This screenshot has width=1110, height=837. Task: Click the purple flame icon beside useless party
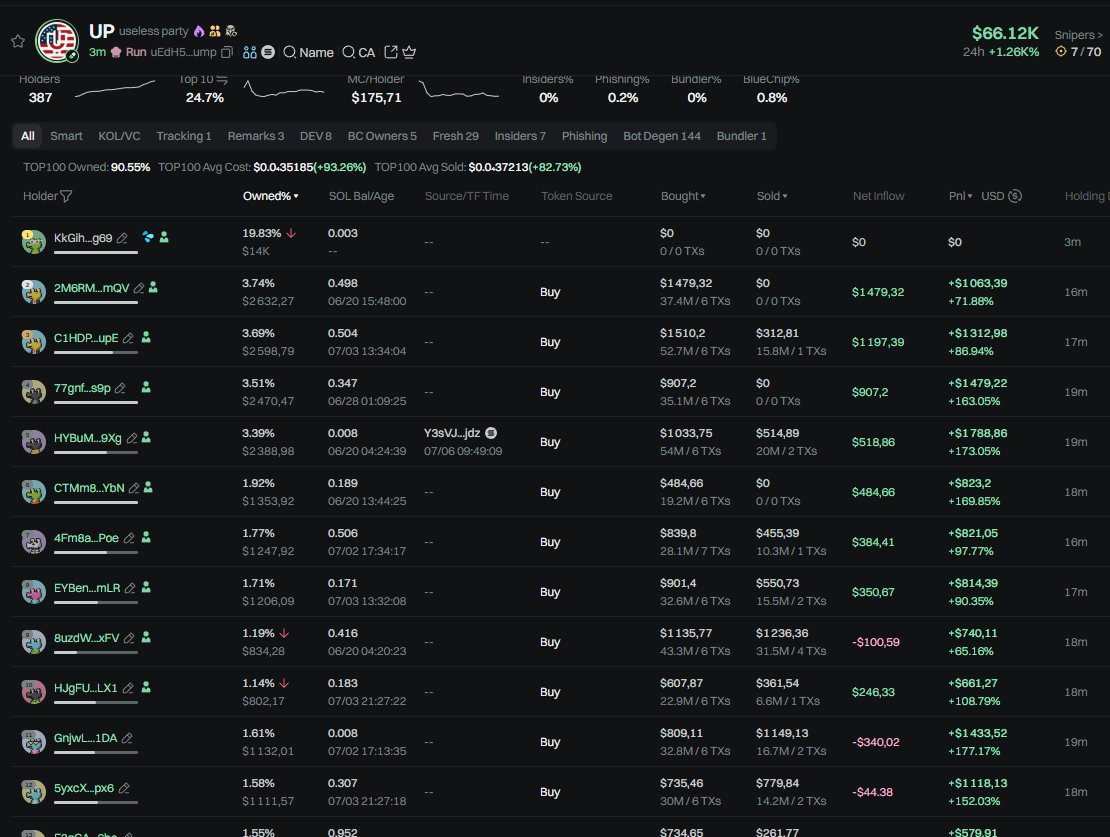tap(199, 31)
